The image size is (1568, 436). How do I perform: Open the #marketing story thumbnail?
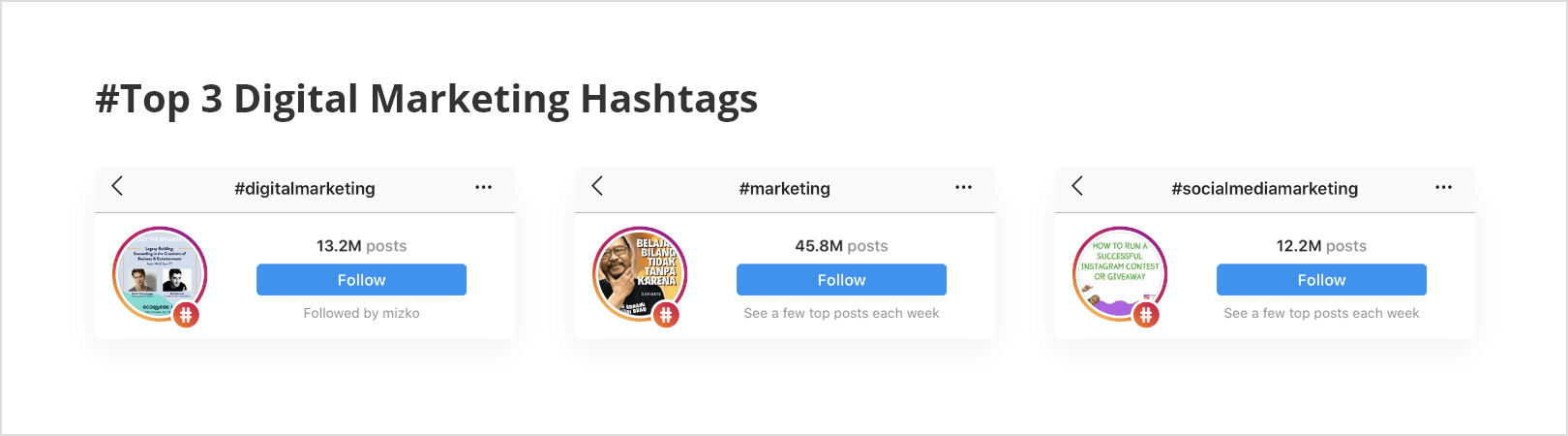point(640,274)
